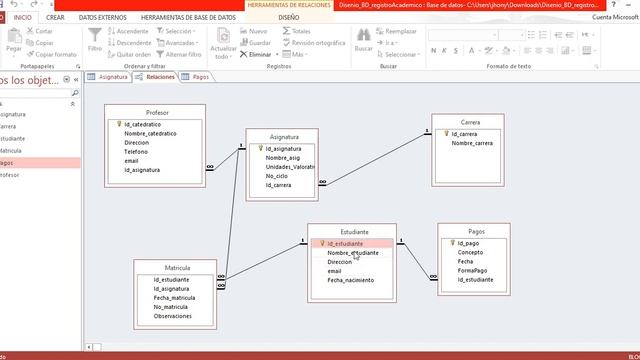This screenshot has width=640, height=360.
Task: Click Eliminar record button
Action: tap(255, 54)
